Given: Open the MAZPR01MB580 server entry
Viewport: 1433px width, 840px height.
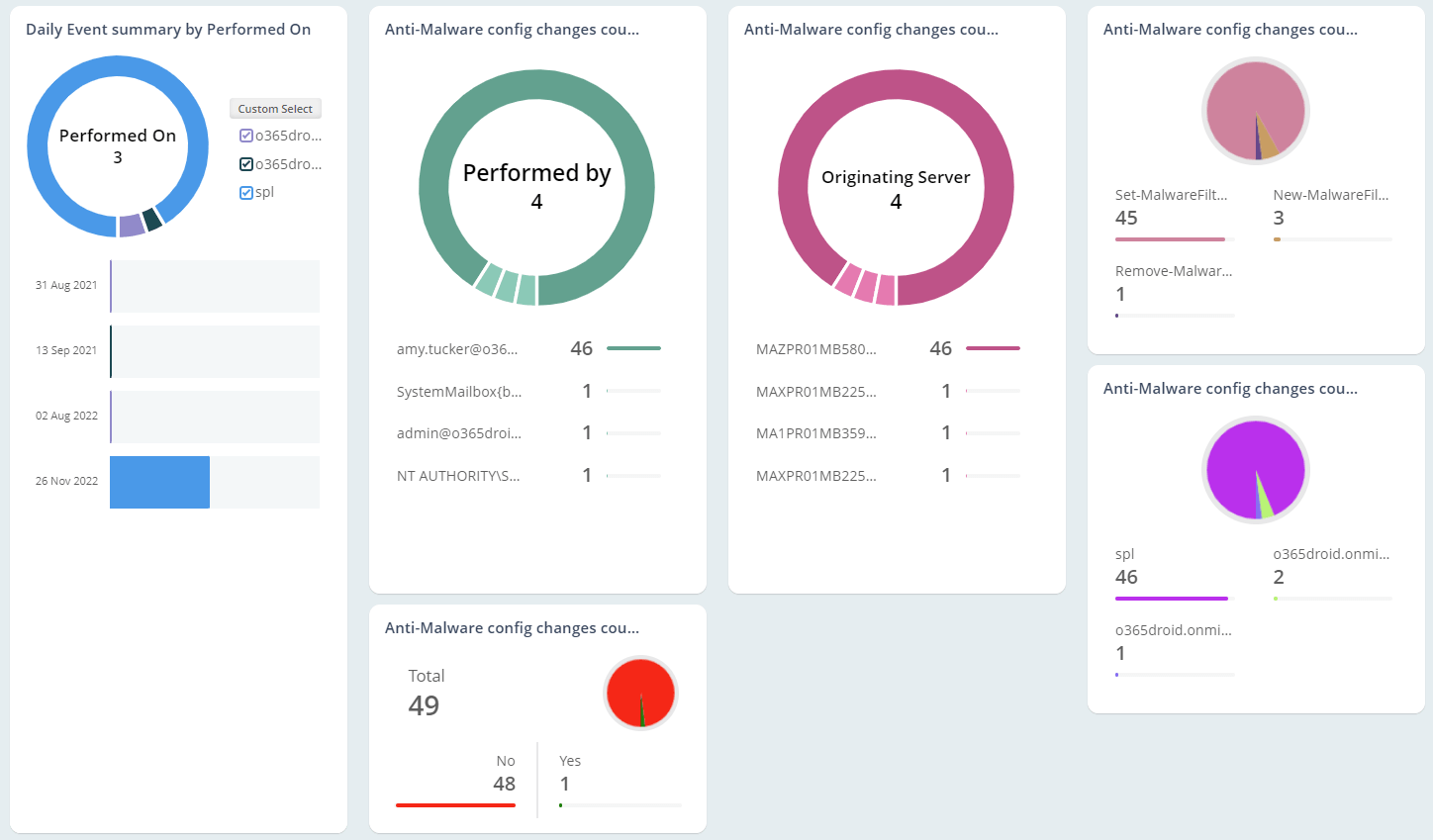Looking at the screenshot, I should (x=816, y=349).
